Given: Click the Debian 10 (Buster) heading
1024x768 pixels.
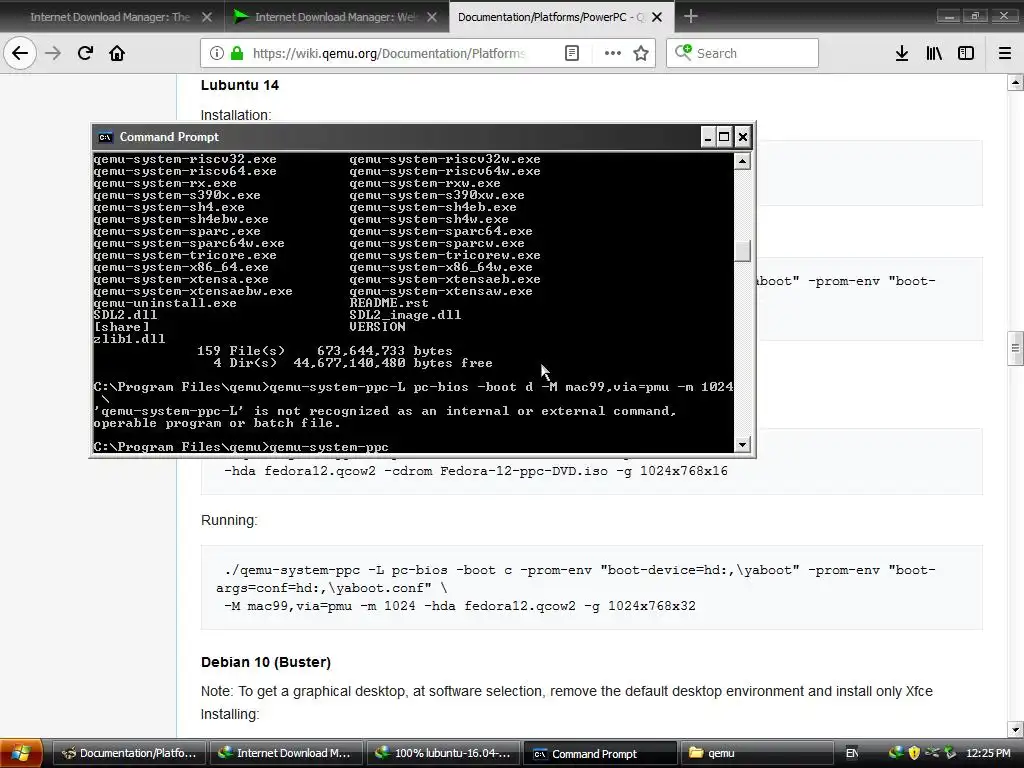Looking at the screenshot, I should tap(266, 662).
